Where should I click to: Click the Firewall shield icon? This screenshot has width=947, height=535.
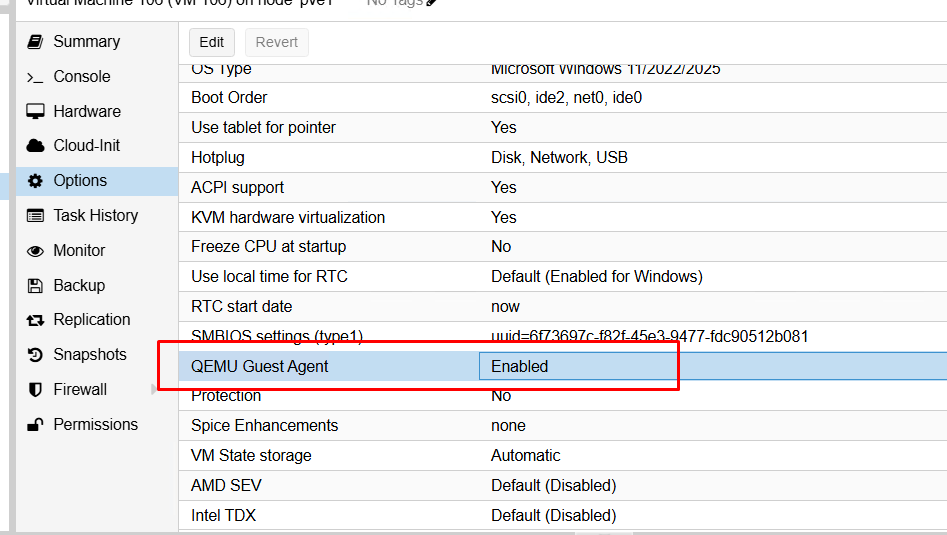36,390
